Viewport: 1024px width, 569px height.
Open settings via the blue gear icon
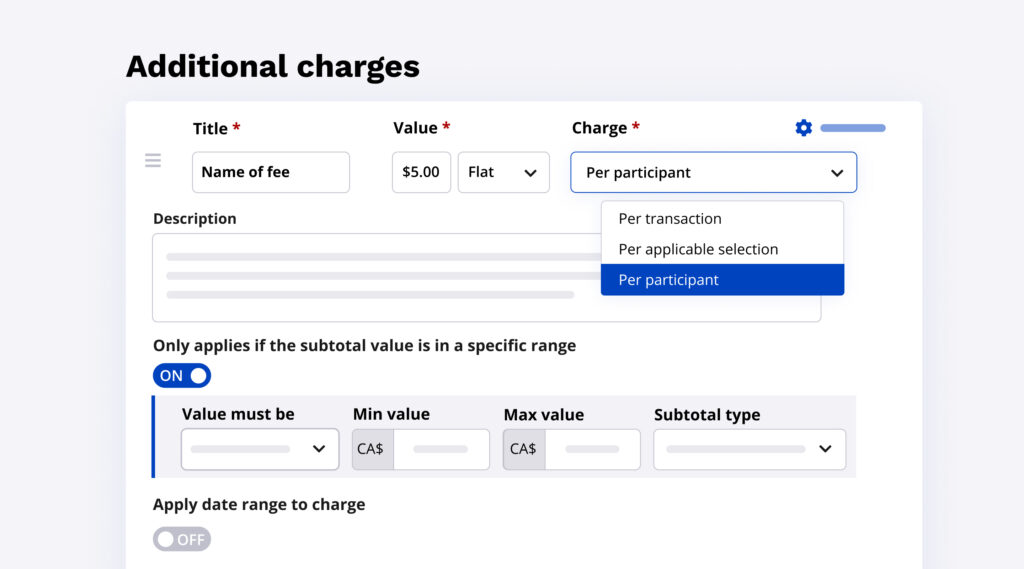click(x=803, y=128)
